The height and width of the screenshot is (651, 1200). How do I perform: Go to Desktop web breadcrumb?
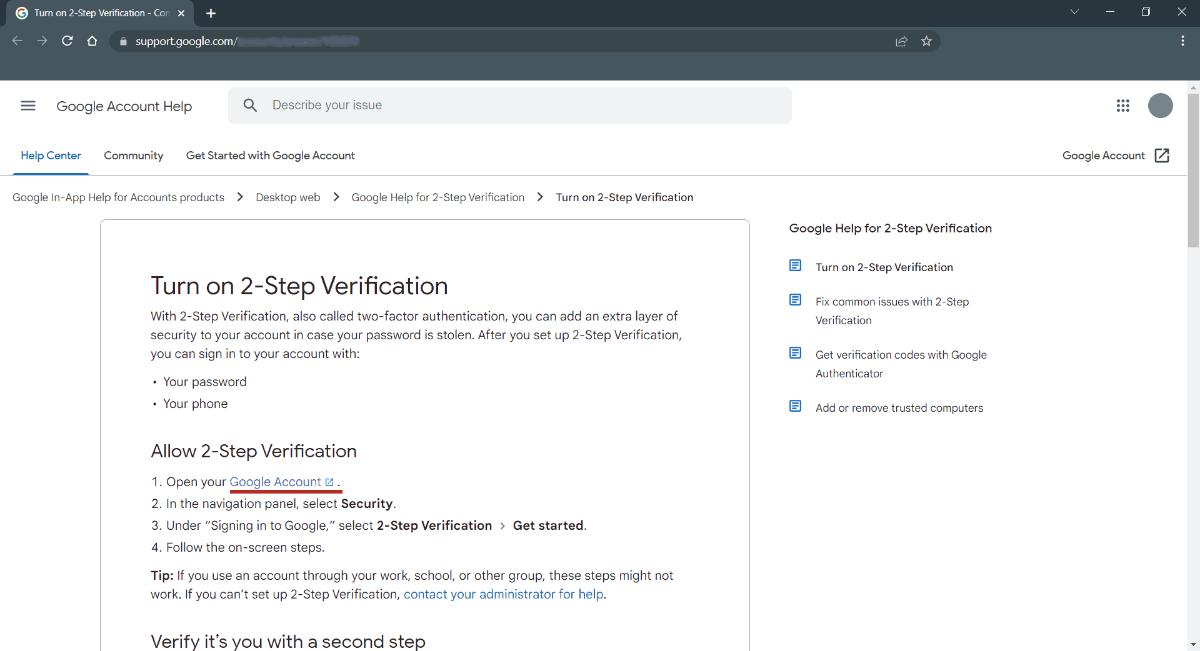(x=288, y=198)
